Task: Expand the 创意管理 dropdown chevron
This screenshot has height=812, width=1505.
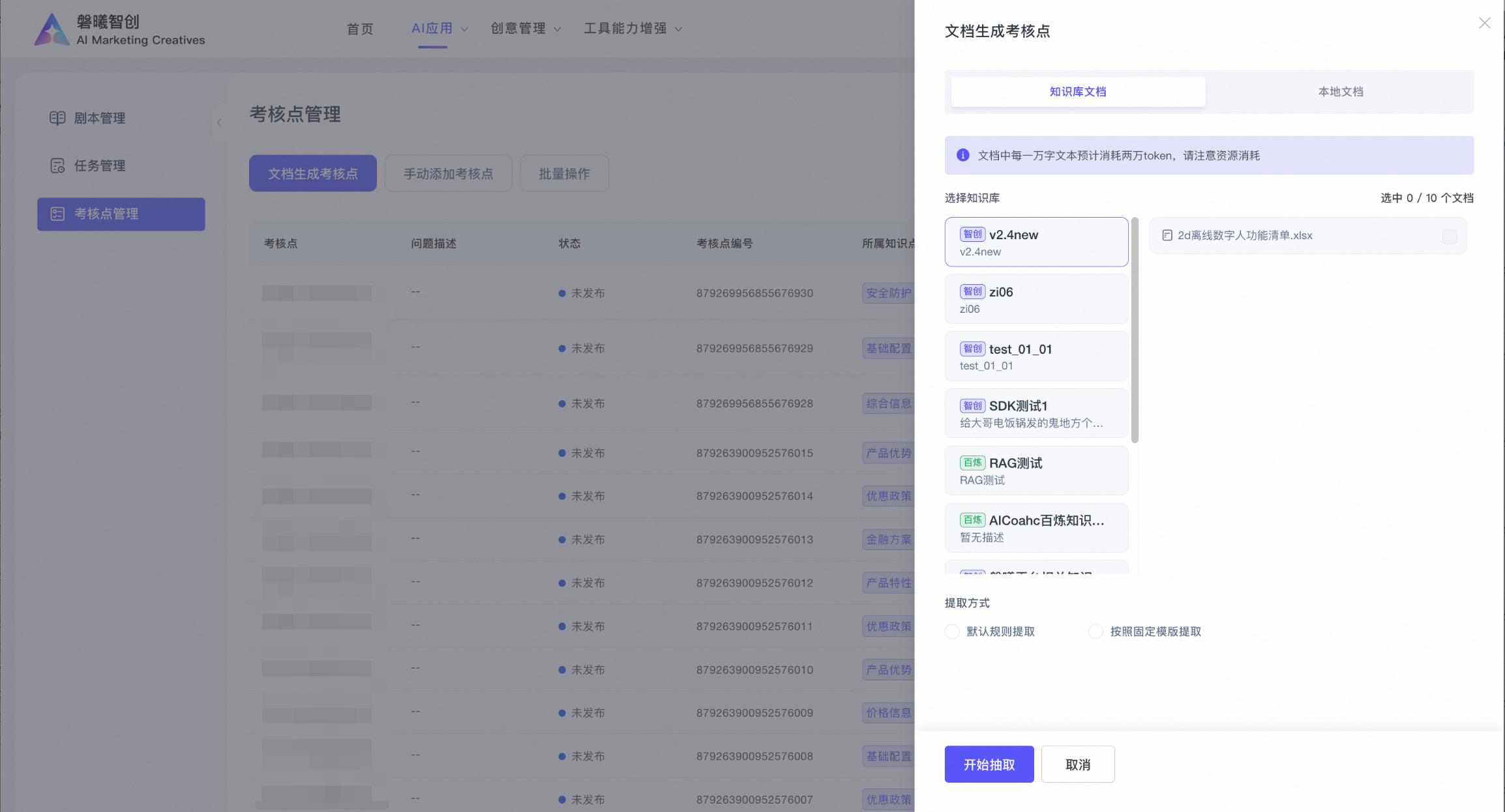Action: point(557,29)
